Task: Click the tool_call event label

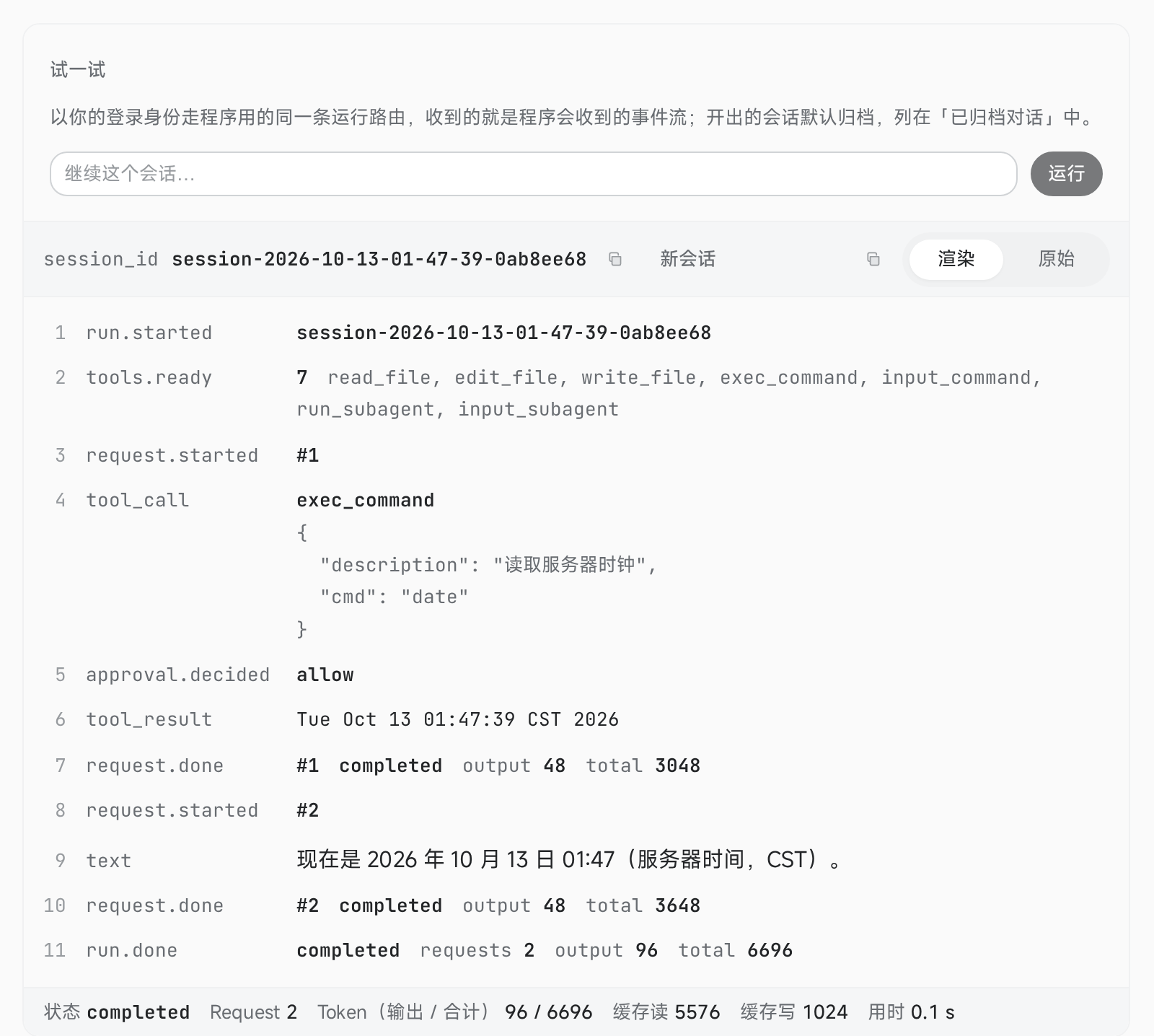Action: point(137,500)
